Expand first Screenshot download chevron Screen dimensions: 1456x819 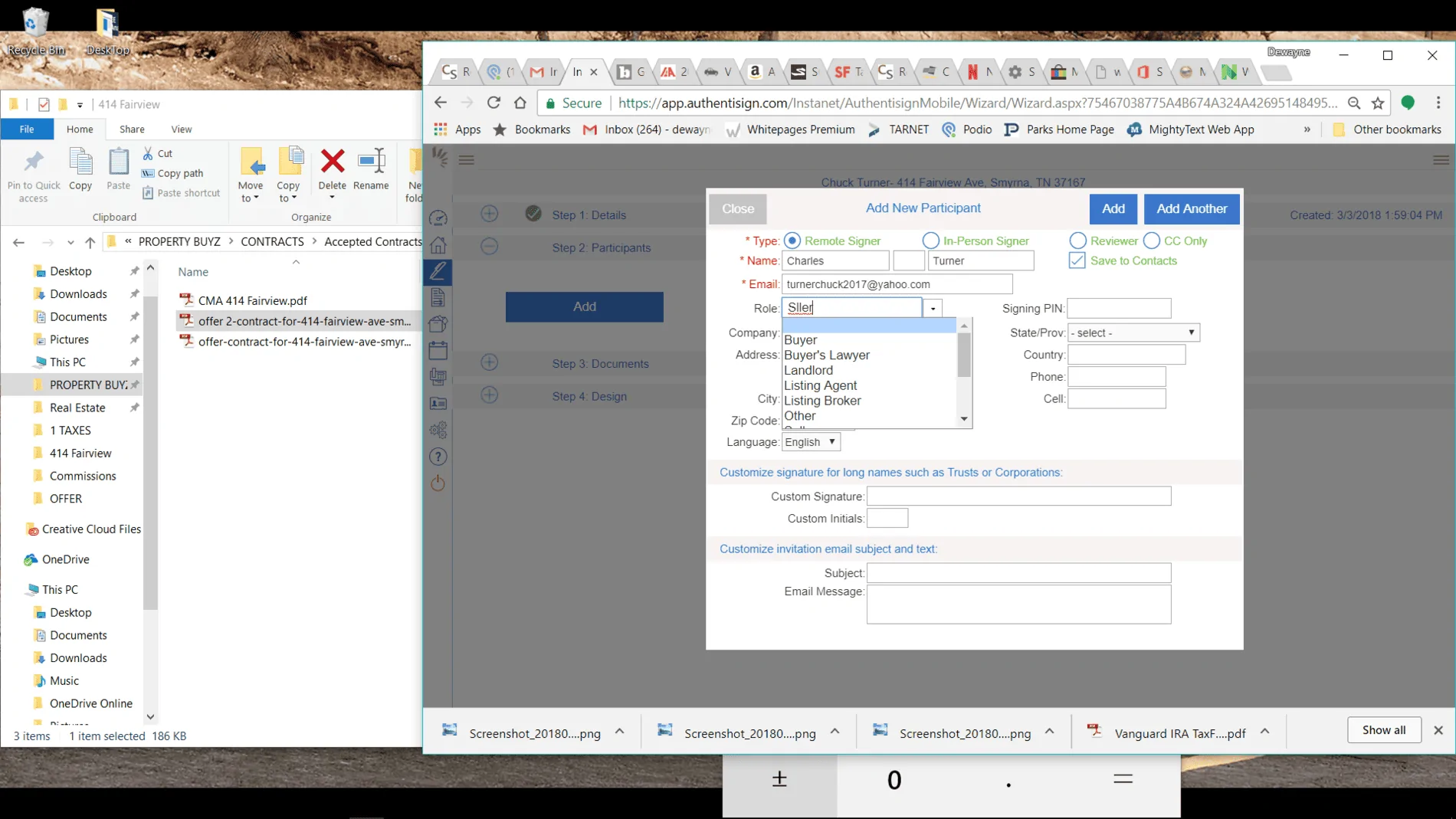point(620,732)
